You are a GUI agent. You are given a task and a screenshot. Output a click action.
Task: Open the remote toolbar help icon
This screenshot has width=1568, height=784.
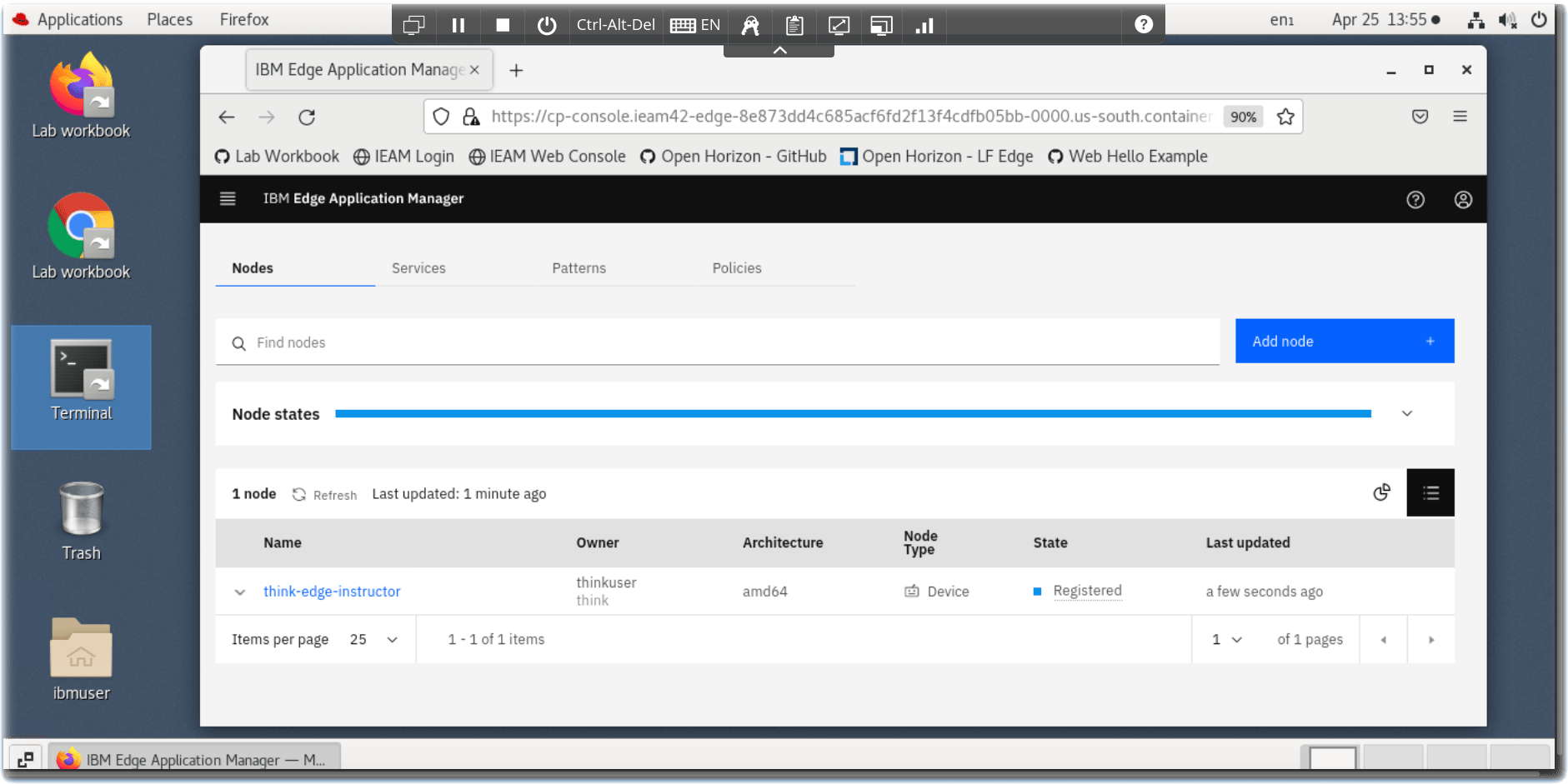pyautogui.click(x=1144, y=25)
